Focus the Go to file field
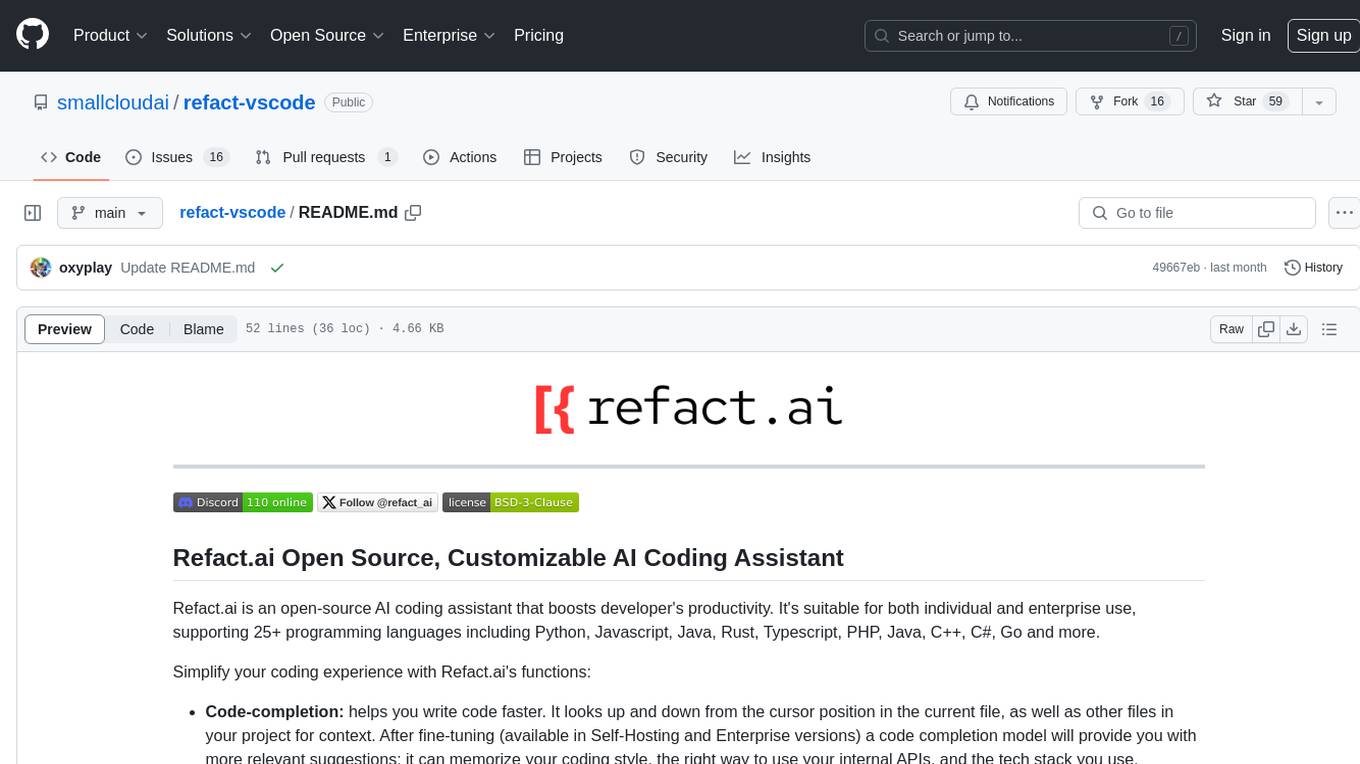This screenshot has height=764, width=1360. (x=1197, y=213)
